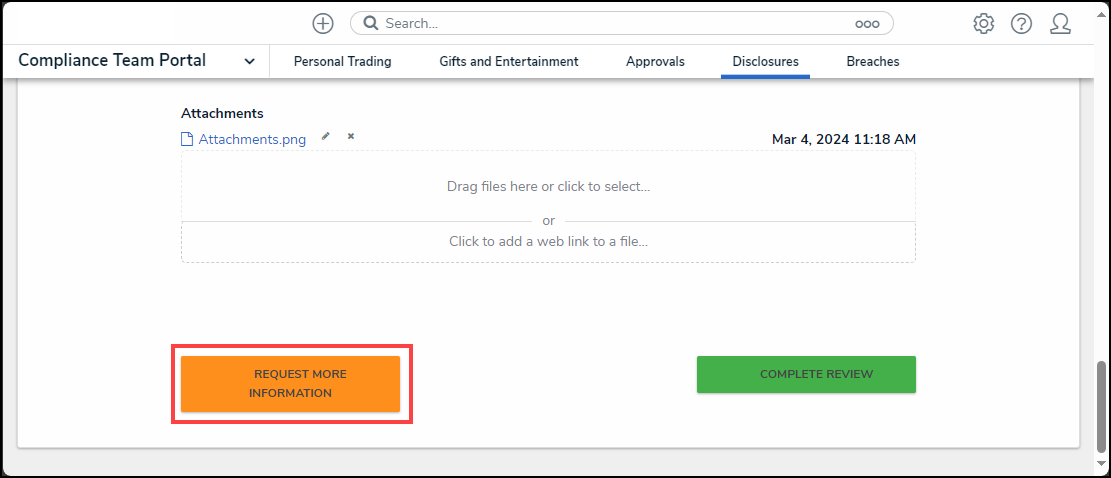
Task: Focus the Search input field
Action: [x=610, y=23]
